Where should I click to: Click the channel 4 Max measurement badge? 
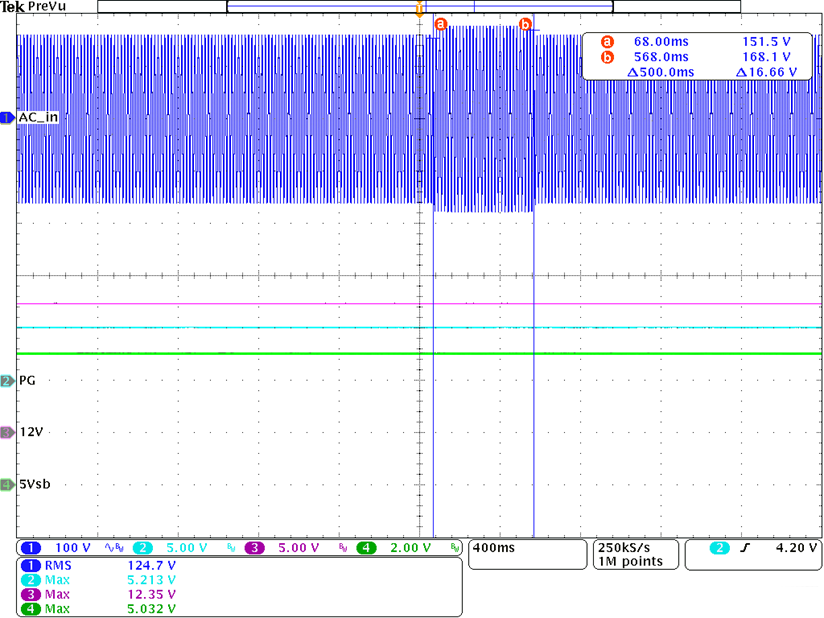(x=31, y=609)
